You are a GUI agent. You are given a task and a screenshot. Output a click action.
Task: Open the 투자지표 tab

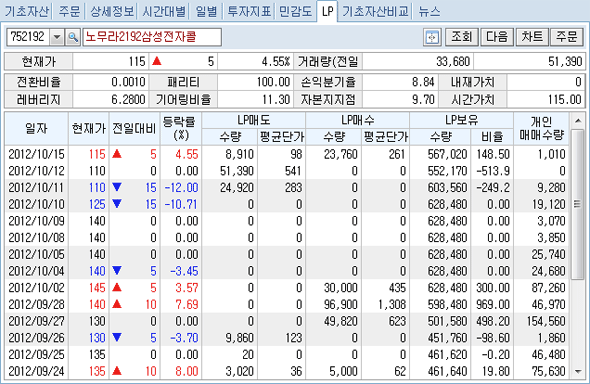(249, 11)
